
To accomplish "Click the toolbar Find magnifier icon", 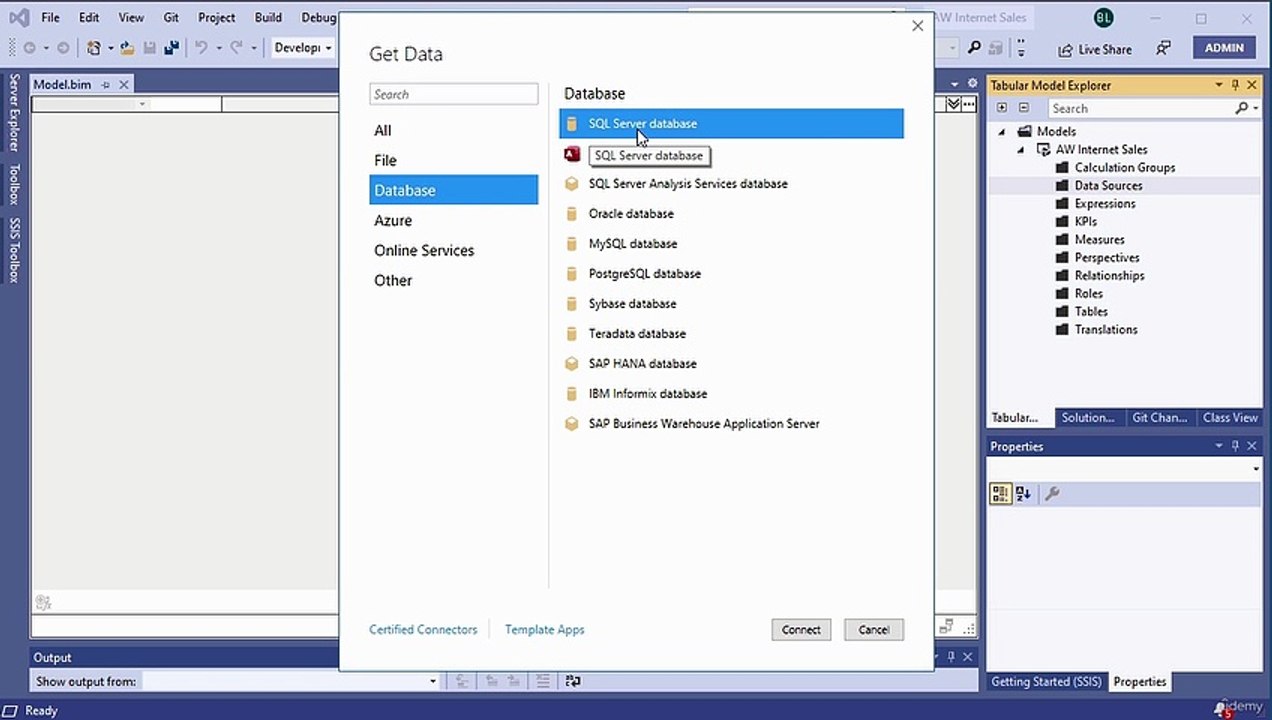I will coord(974,48).
